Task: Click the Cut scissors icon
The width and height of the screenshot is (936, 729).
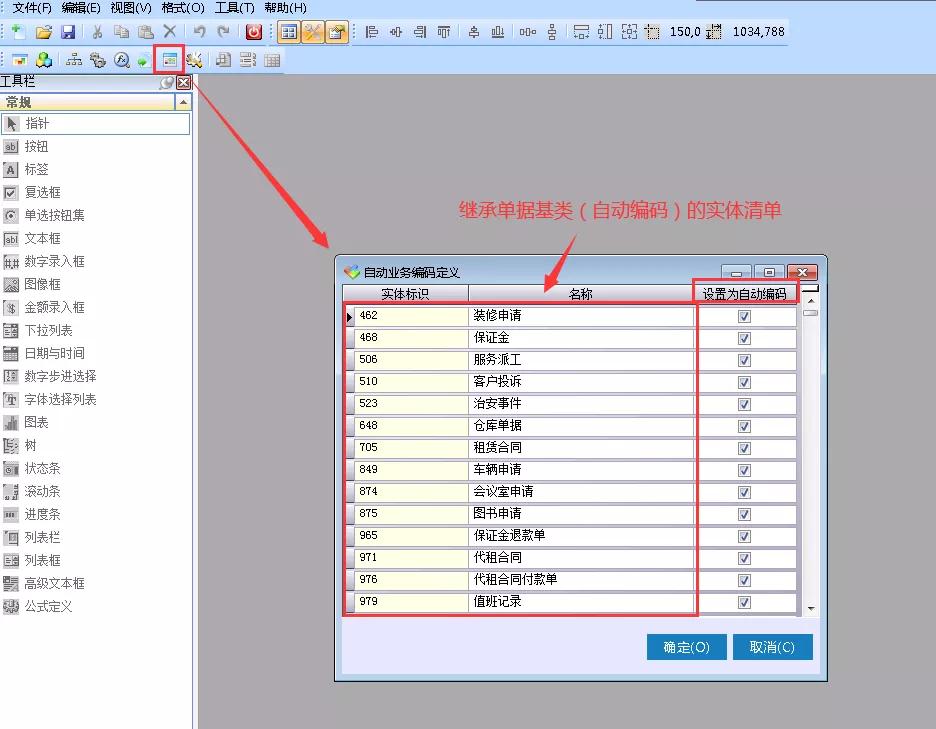Action: 97,32
